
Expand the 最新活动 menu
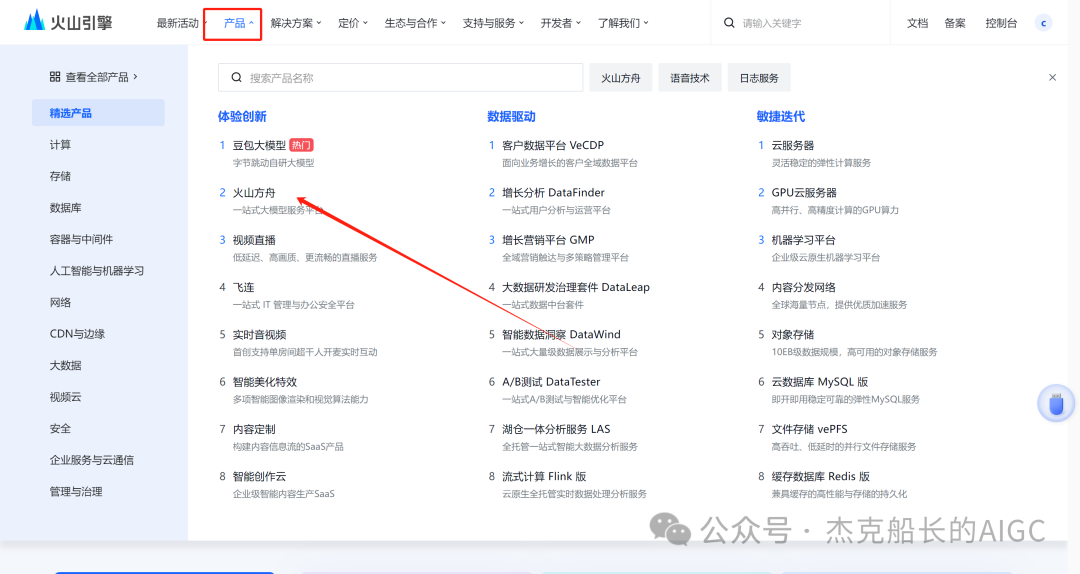[181, 23]
